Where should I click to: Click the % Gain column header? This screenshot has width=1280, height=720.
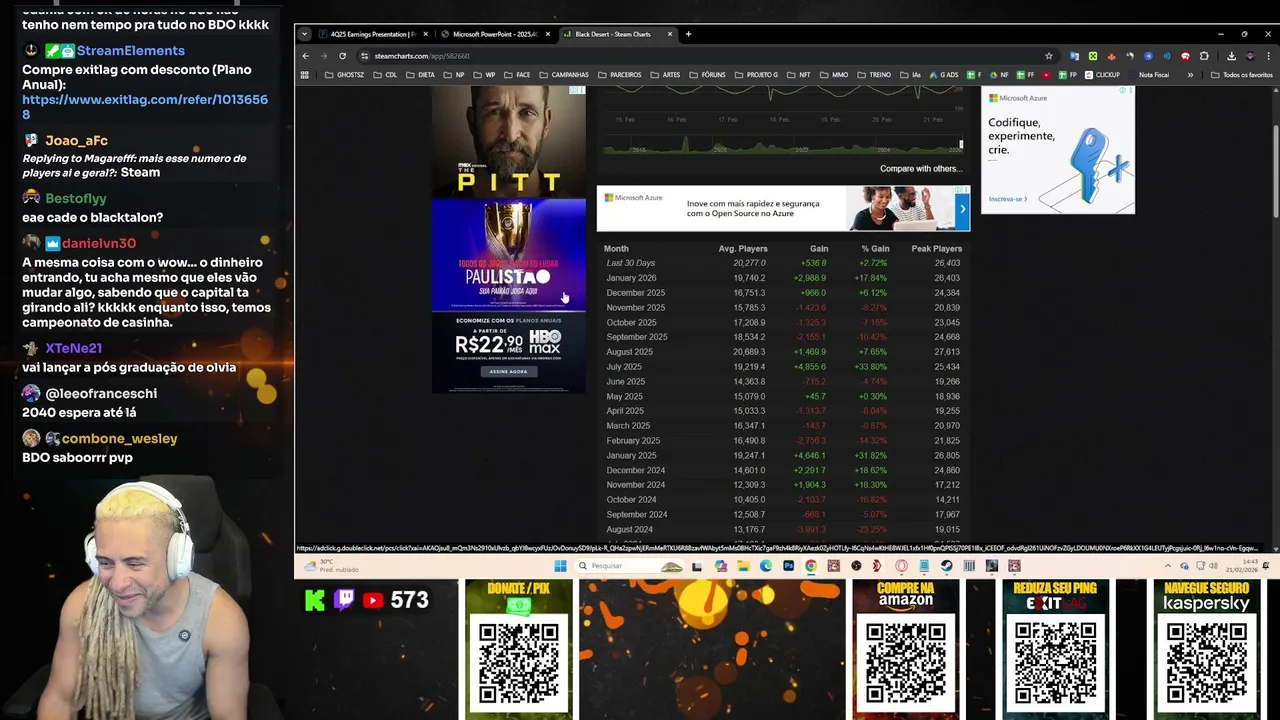[876, 249]
